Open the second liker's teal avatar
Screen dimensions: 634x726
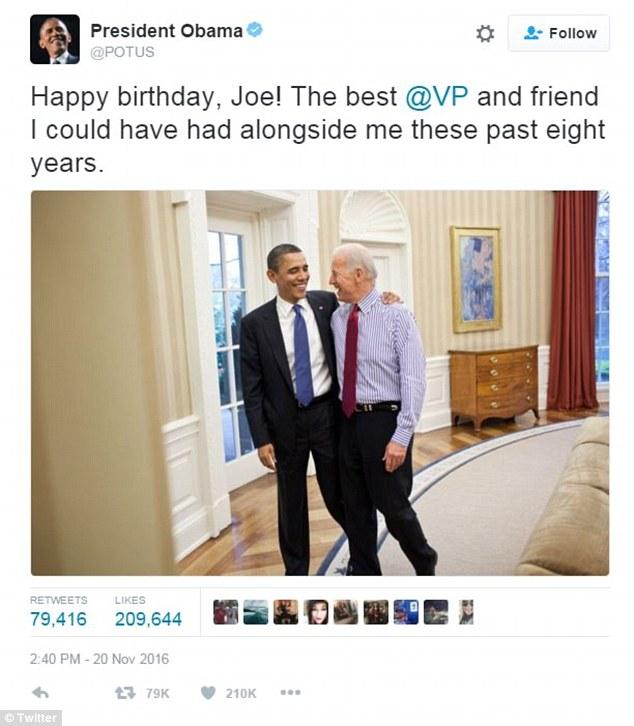(x=256, y=612)
